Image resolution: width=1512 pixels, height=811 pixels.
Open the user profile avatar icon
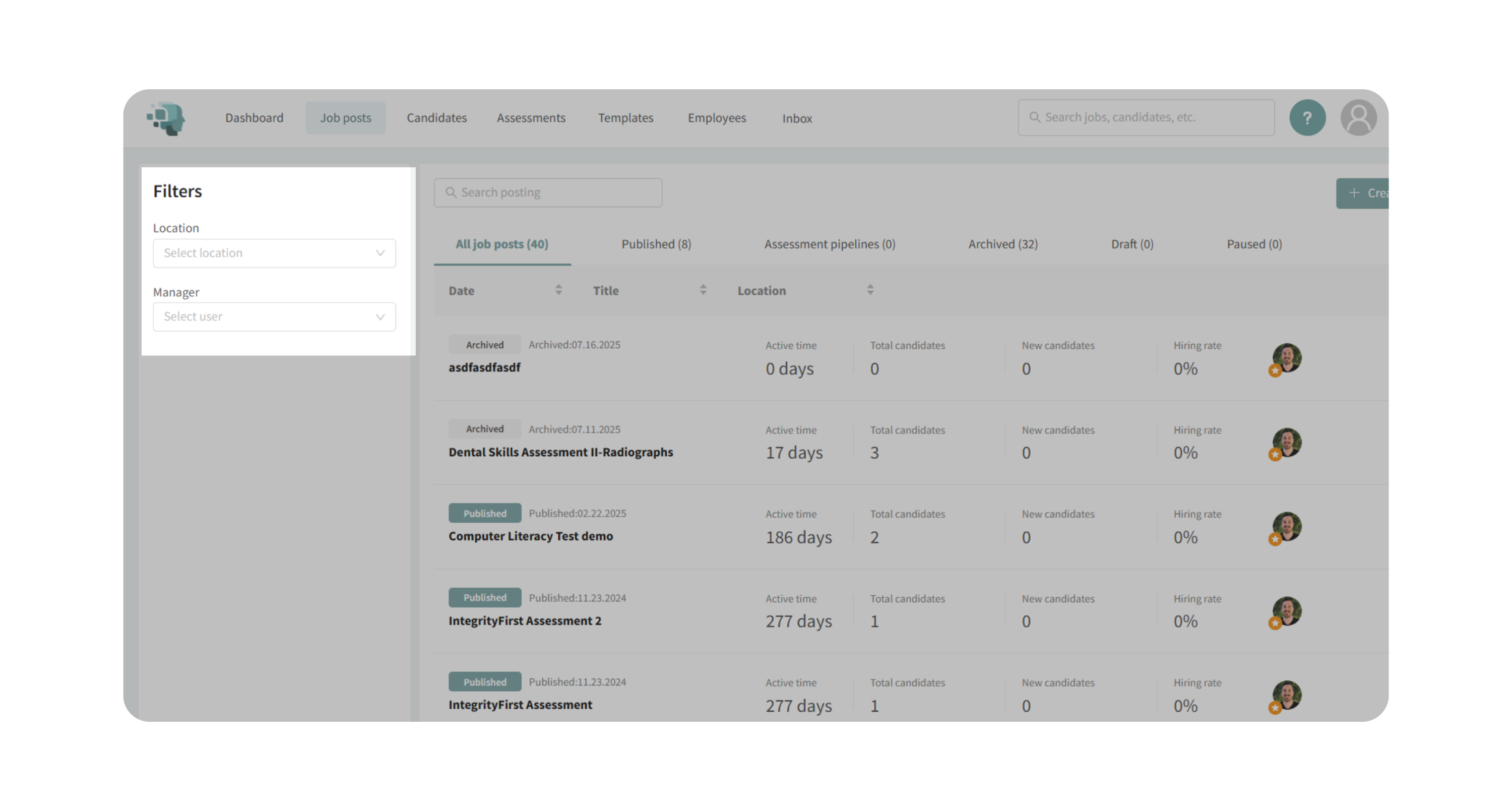[1358, 118]
